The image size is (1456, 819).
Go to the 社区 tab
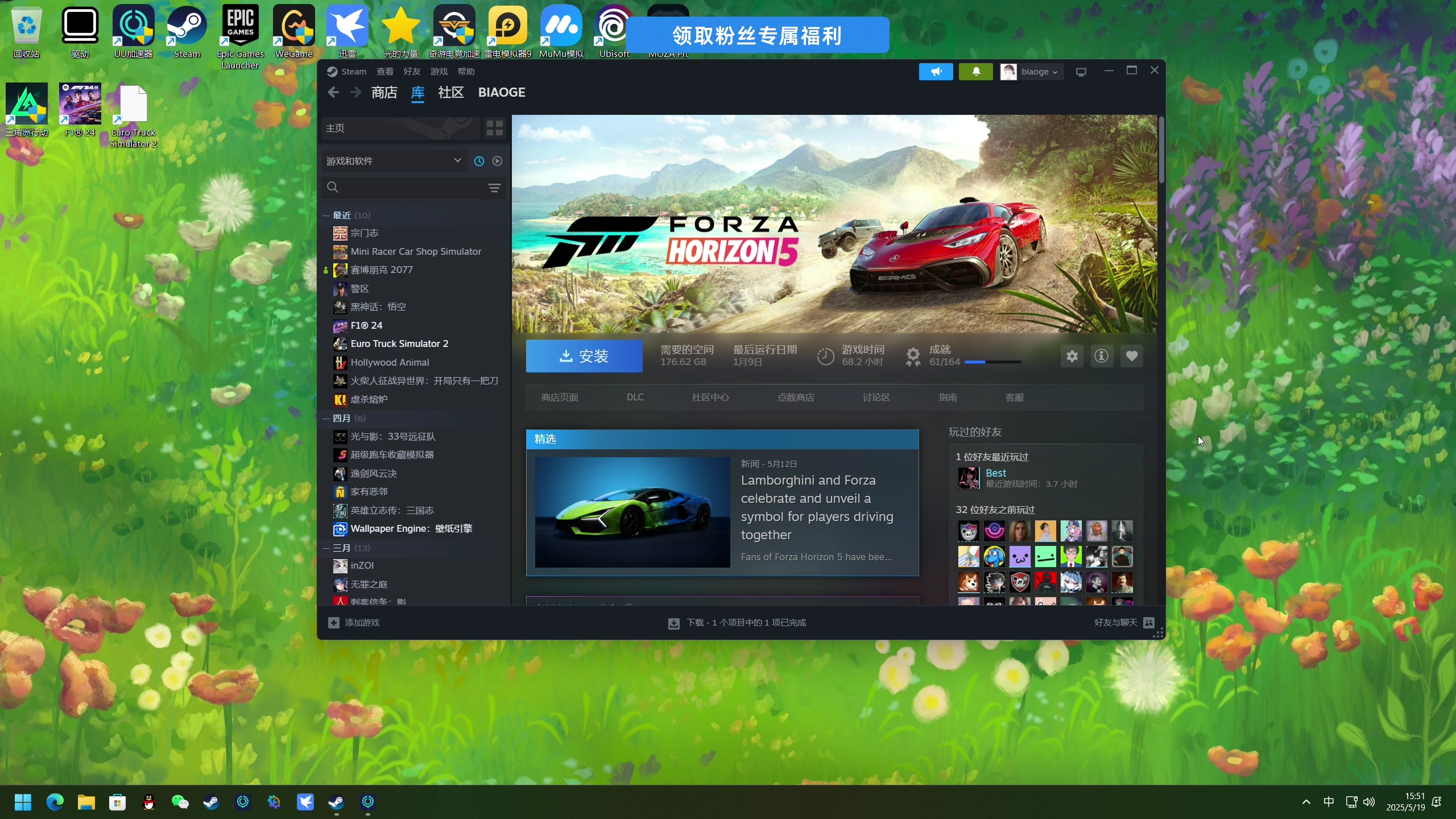point(451,92)
